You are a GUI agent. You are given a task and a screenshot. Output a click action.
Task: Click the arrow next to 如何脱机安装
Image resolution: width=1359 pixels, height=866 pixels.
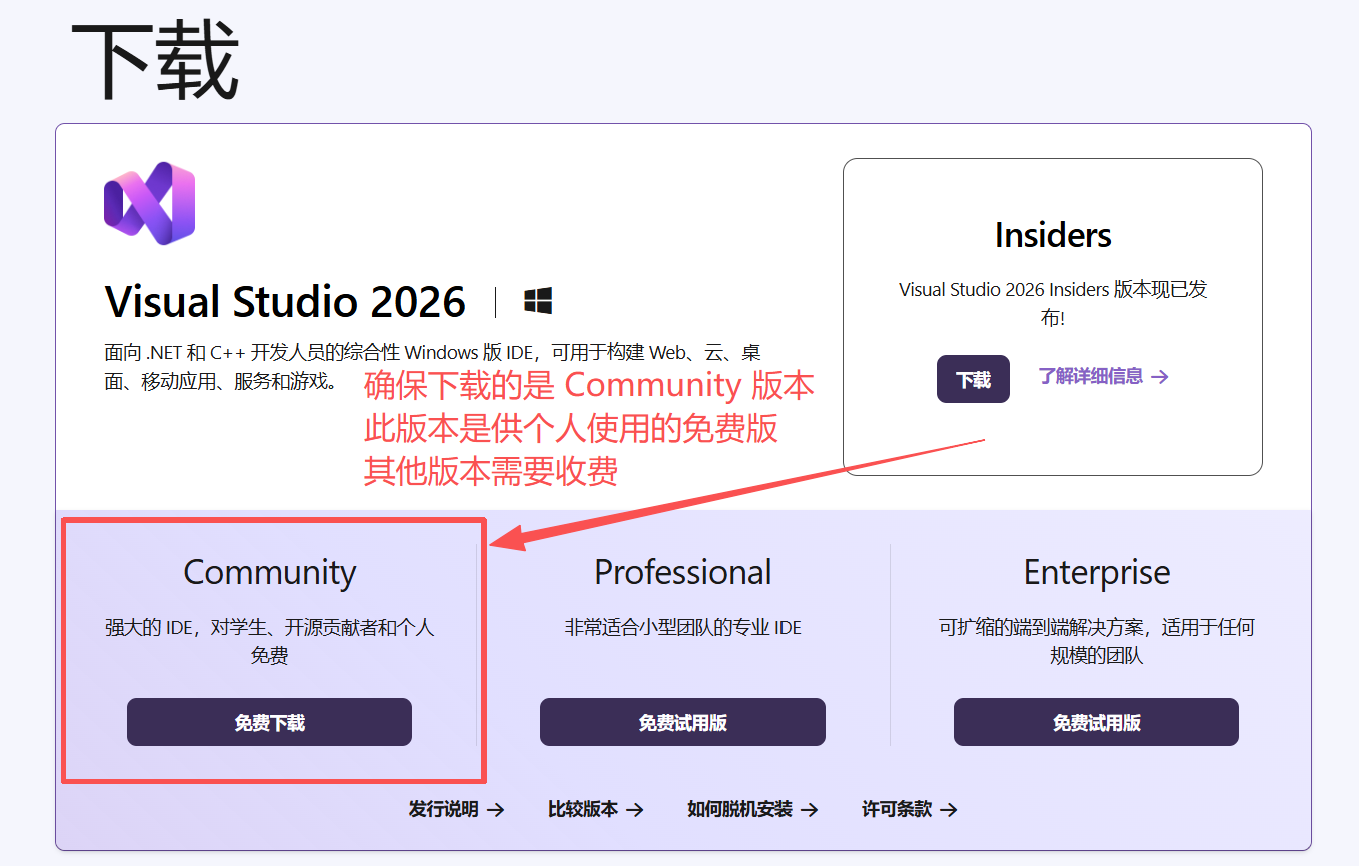810,810
